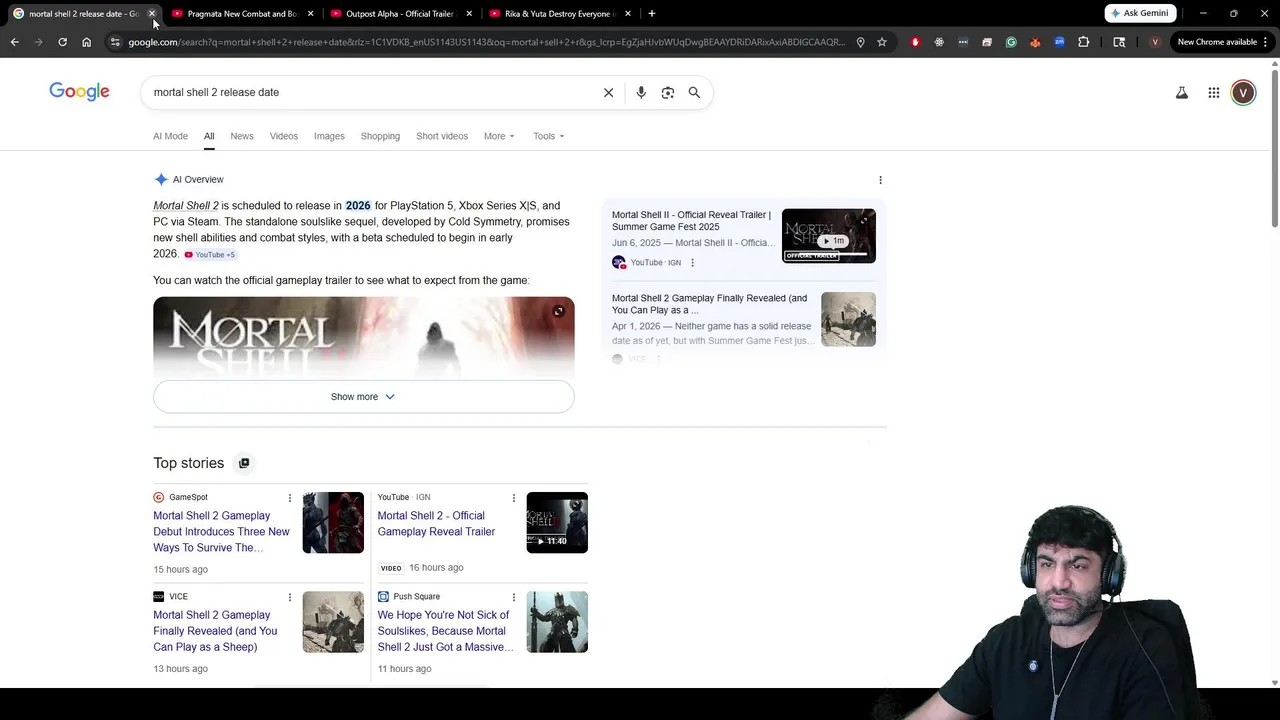The width and height of the screenshot is (1280, 720).
Task: Switch to Outpost Alpha Official Trailer tab
Action: (400, 13)
